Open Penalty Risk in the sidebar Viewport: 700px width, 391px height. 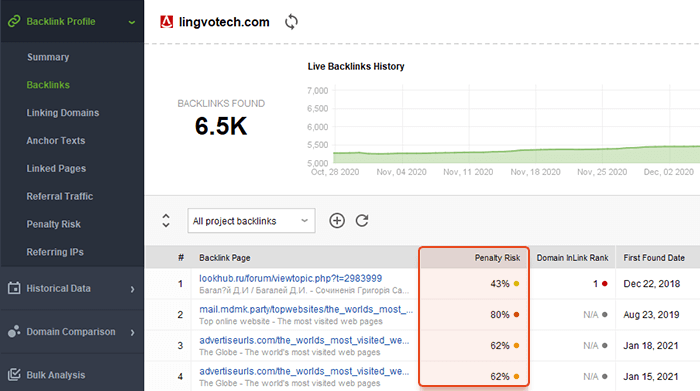(x=53, y=224)
